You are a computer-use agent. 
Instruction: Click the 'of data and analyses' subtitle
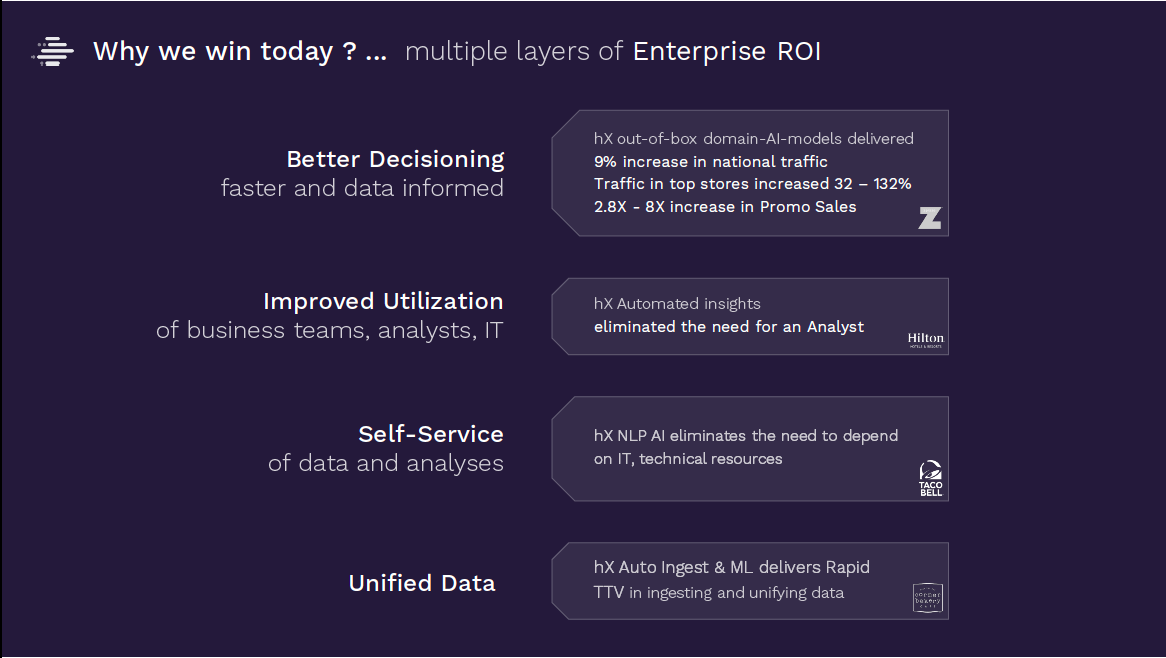click(x=386, y=463)
